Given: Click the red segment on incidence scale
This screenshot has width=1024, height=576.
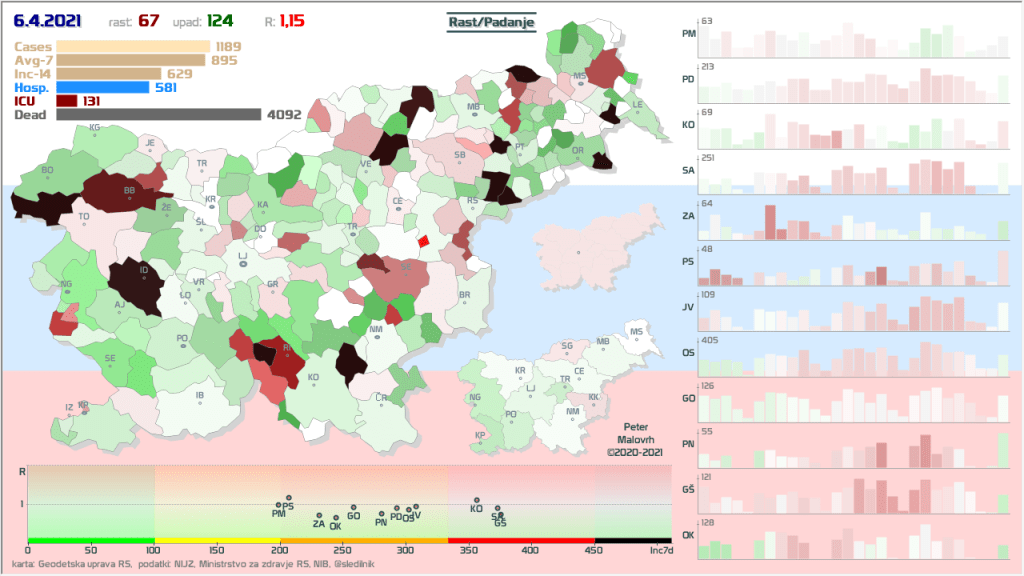Looking at the screenshot, I should coord(520,540).
